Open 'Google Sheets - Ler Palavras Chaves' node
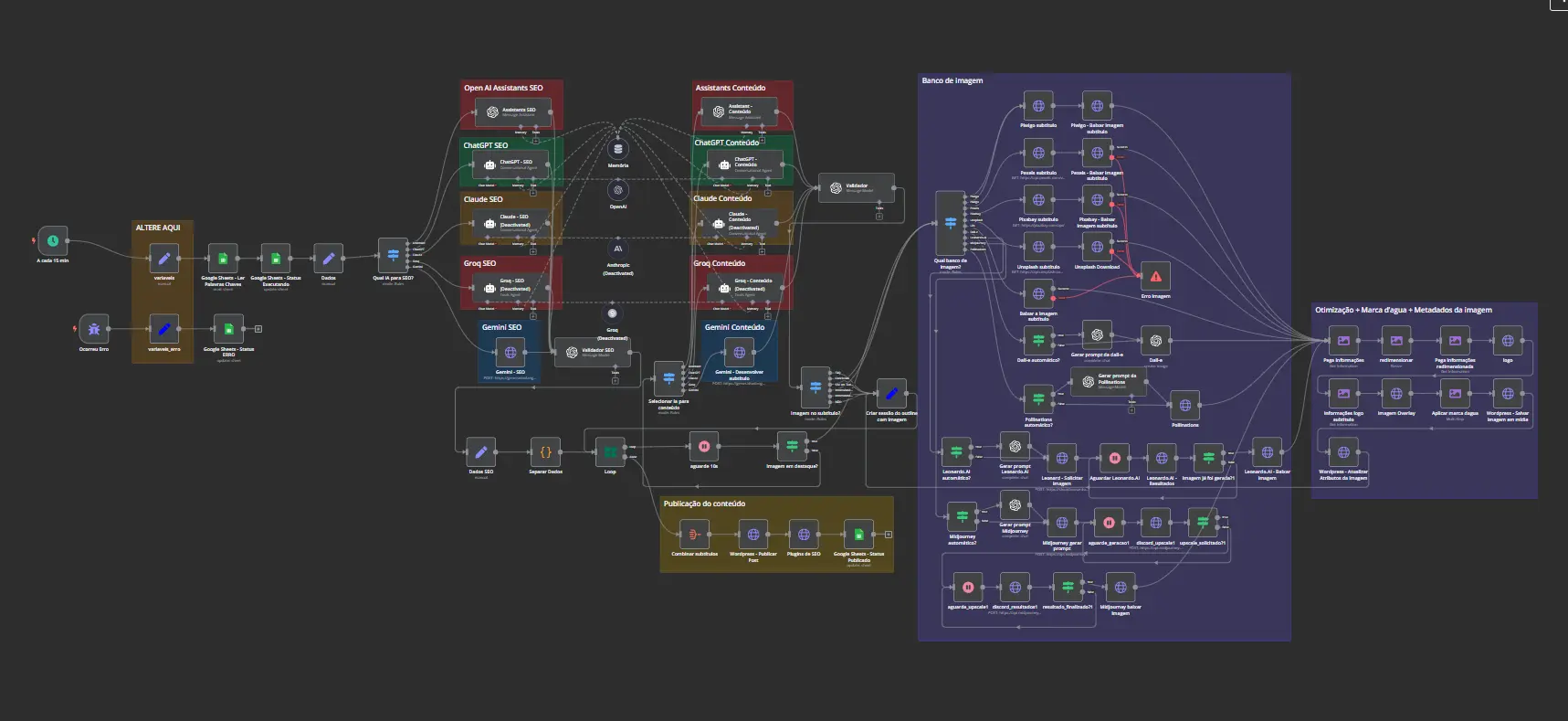This screenshot has width=1568, height=721. tap(223, 259)
